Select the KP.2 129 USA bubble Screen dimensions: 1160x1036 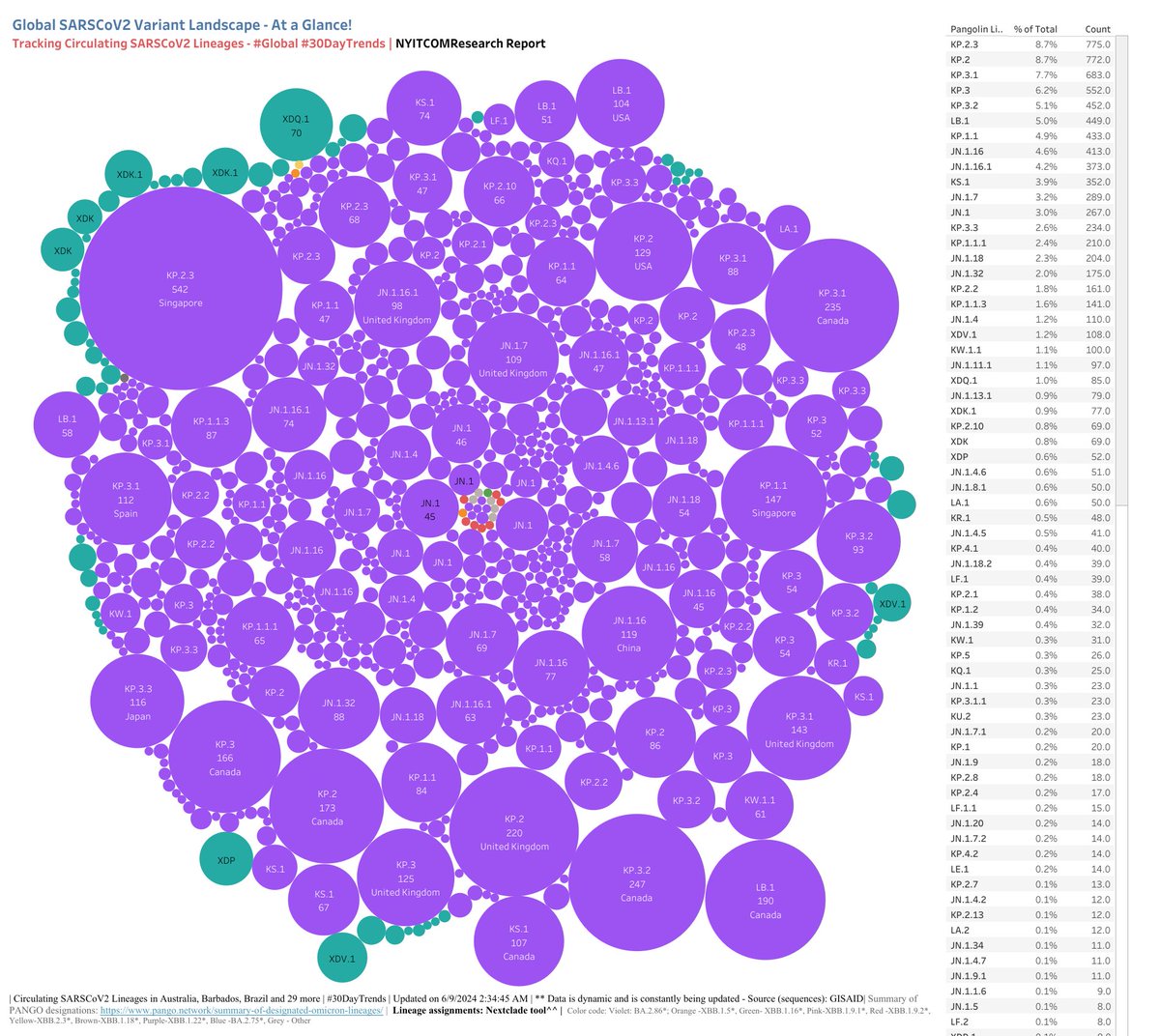pos(643,251)
